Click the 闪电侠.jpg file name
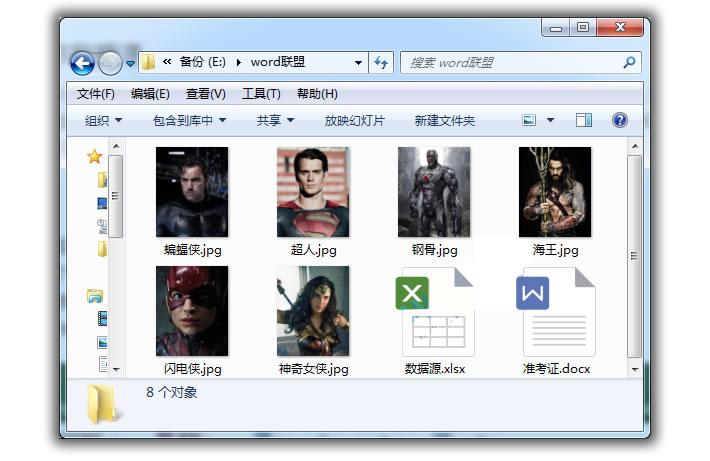 coord(193,369)
